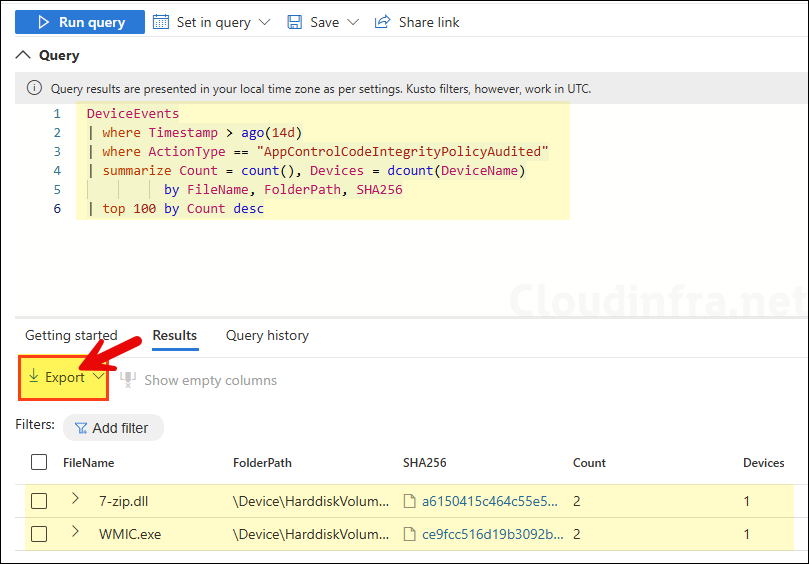This screenshot has width=809, height=564.
Task: Tick the select-all checkbox in header row
Action: (39, 462)
